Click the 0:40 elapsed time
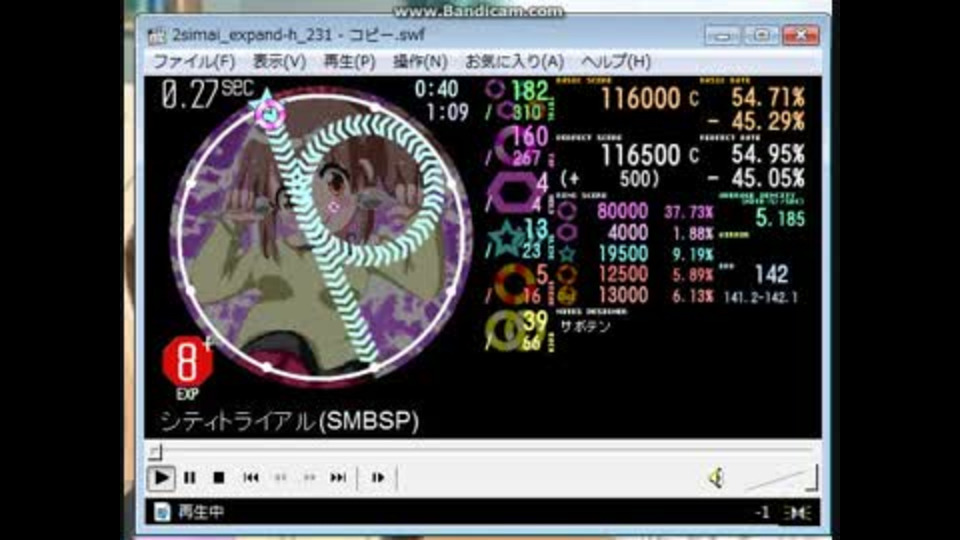This screenshot has height=540, width=960. click(436, 89)
